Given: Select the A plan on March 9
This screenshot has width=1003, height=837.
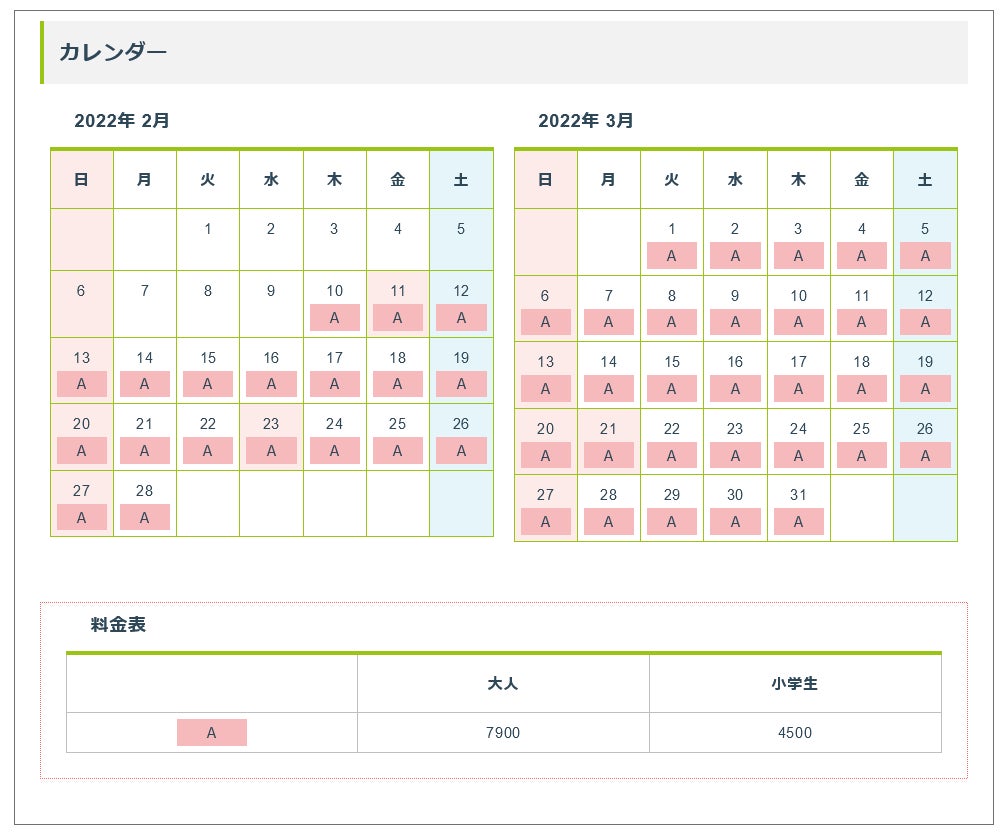Looking at the screenshot, I should click(x=735, y=322).
